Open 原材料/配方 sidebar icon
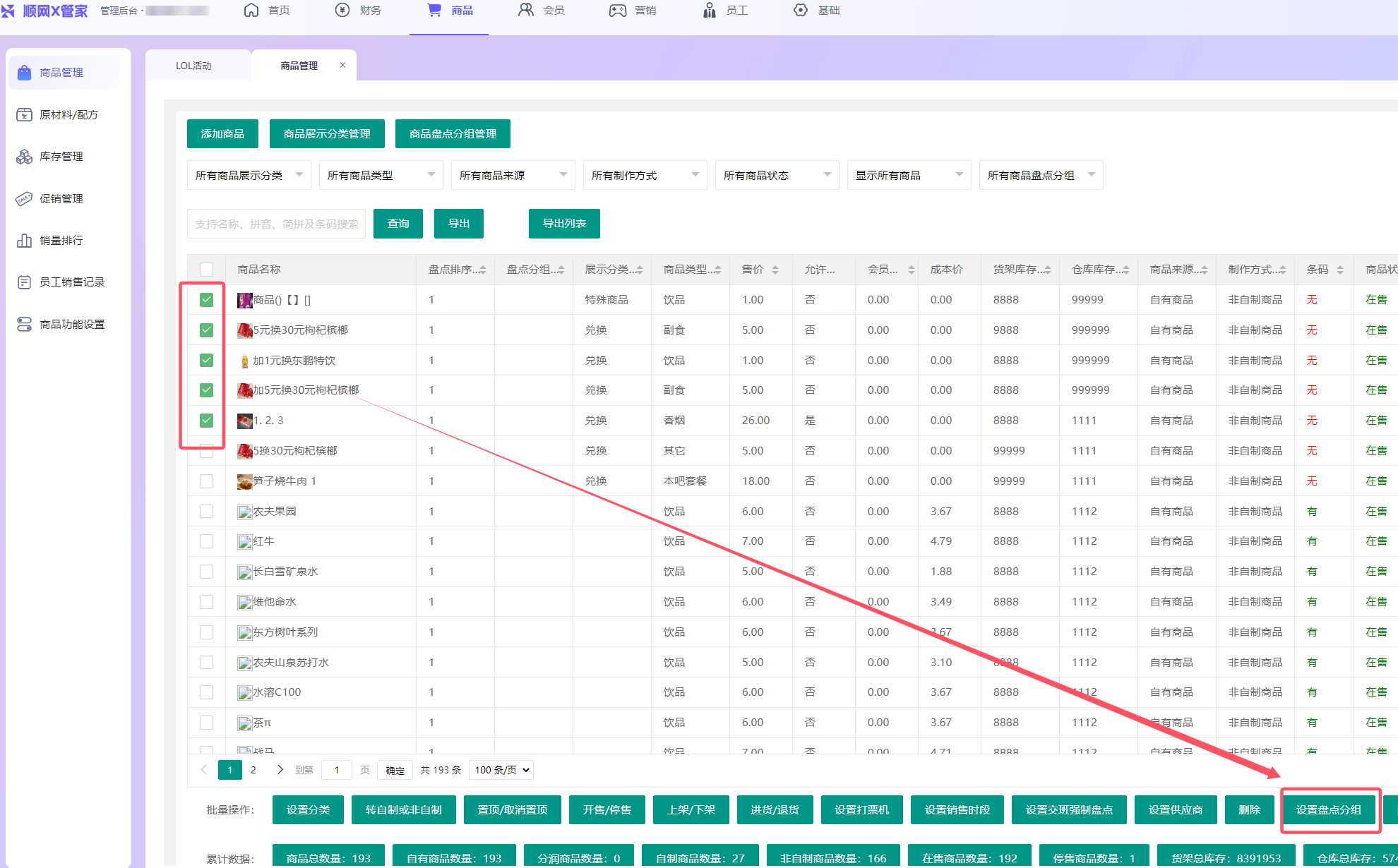The width and height of the screenshot is (1398, 868). coord(25,114)
